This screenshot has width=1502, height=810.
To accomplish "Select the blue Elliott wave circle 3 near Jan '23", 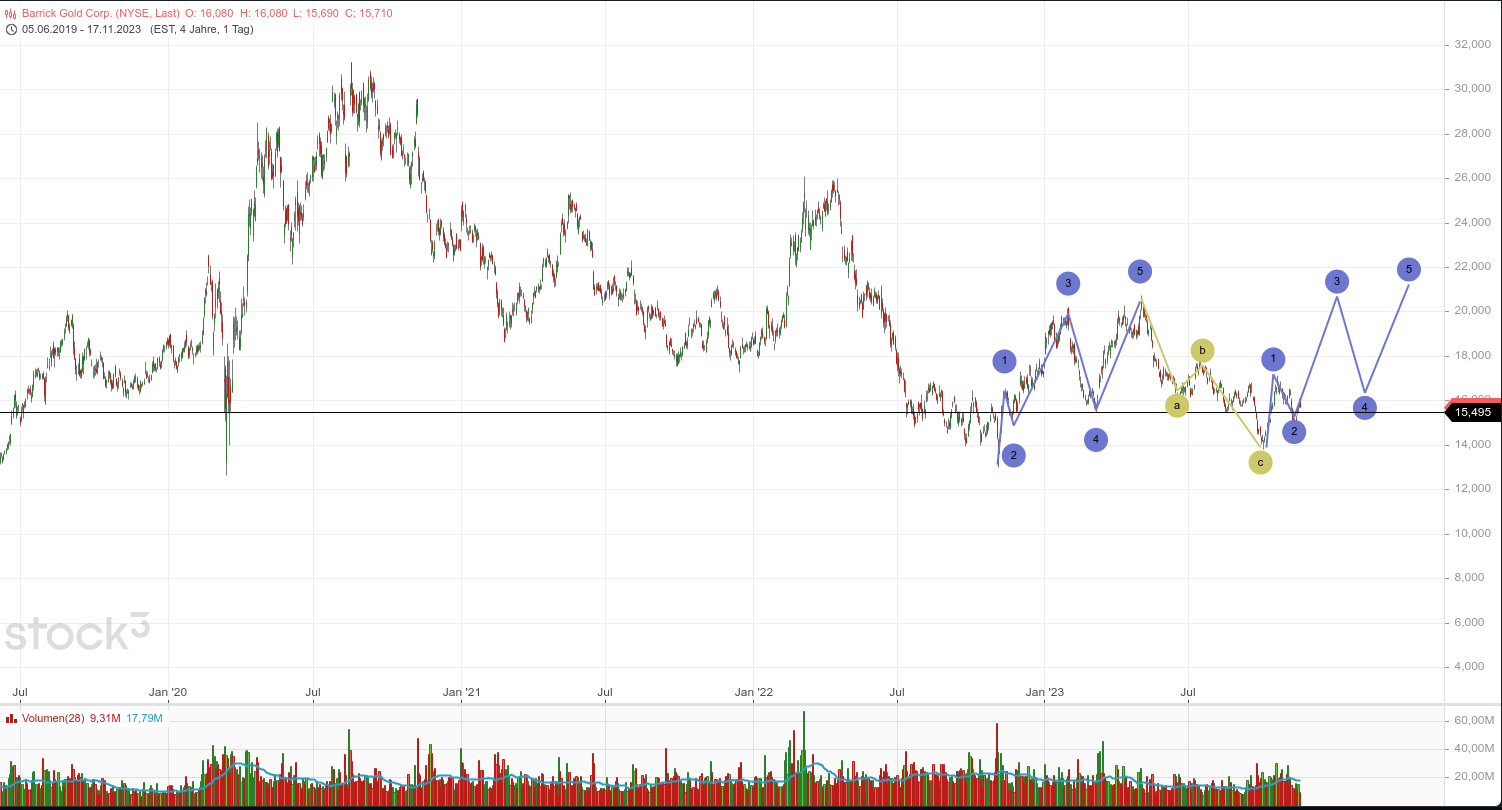I will click(x=1068, y=283).
